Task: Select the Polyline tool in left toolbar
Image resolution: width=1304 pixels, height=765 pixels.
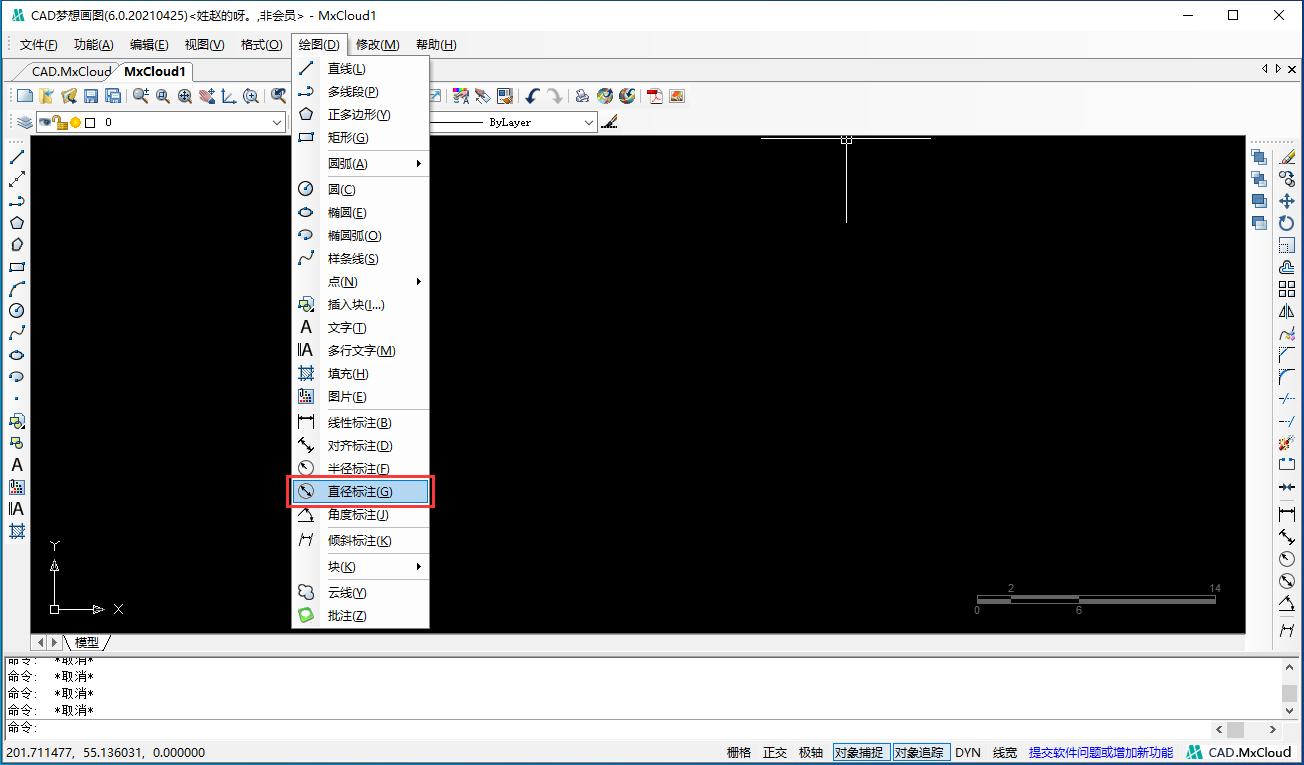Action: click(x=17, y=201)
